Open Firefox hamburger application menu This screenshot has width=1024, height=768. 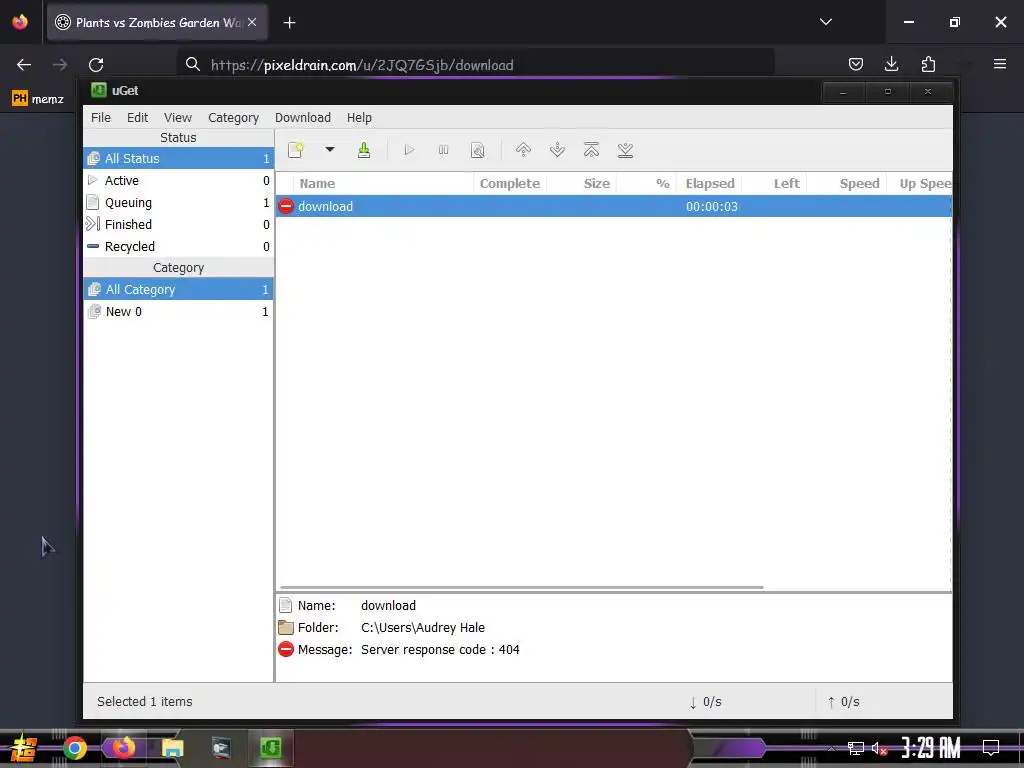(999, 64)
